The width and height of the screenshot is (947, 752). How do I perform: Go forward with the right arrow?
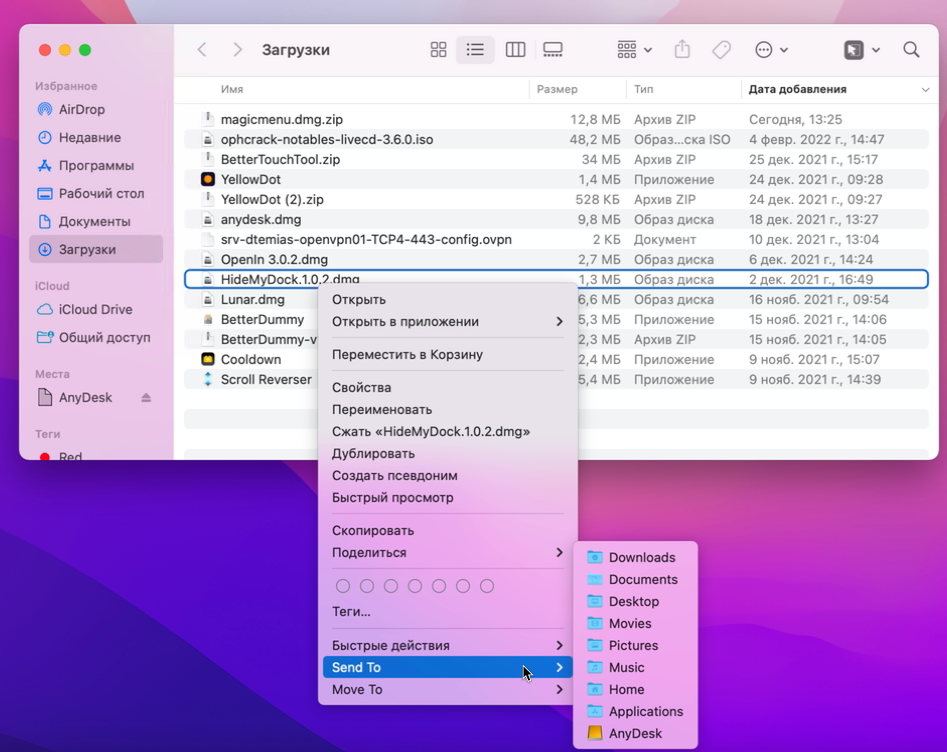click(x=237, y=50)
